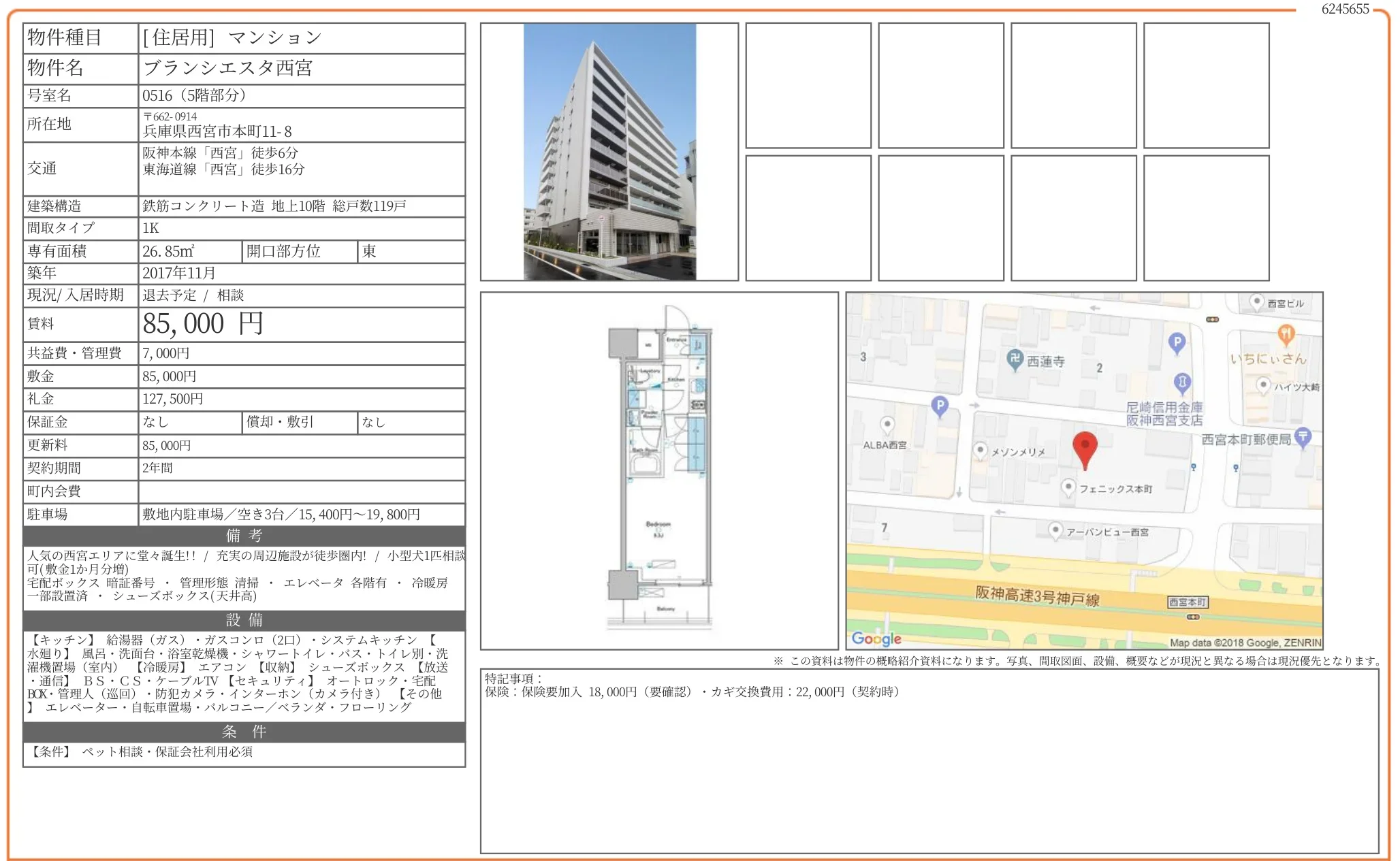
Task: Click parking icon above ALBA西宮
Action: (x=940, y=406)
